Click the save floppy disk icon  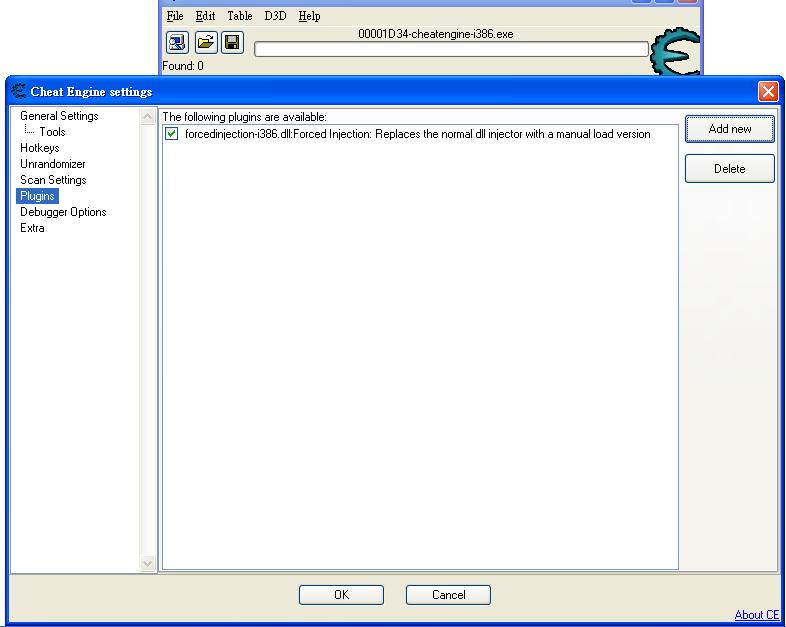[232, 42]
